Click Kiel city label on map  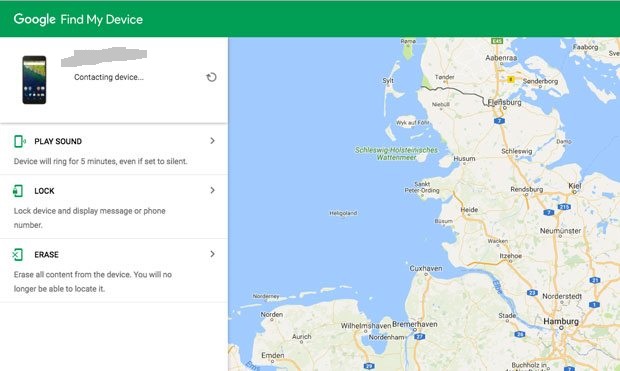tap(575, 186)
